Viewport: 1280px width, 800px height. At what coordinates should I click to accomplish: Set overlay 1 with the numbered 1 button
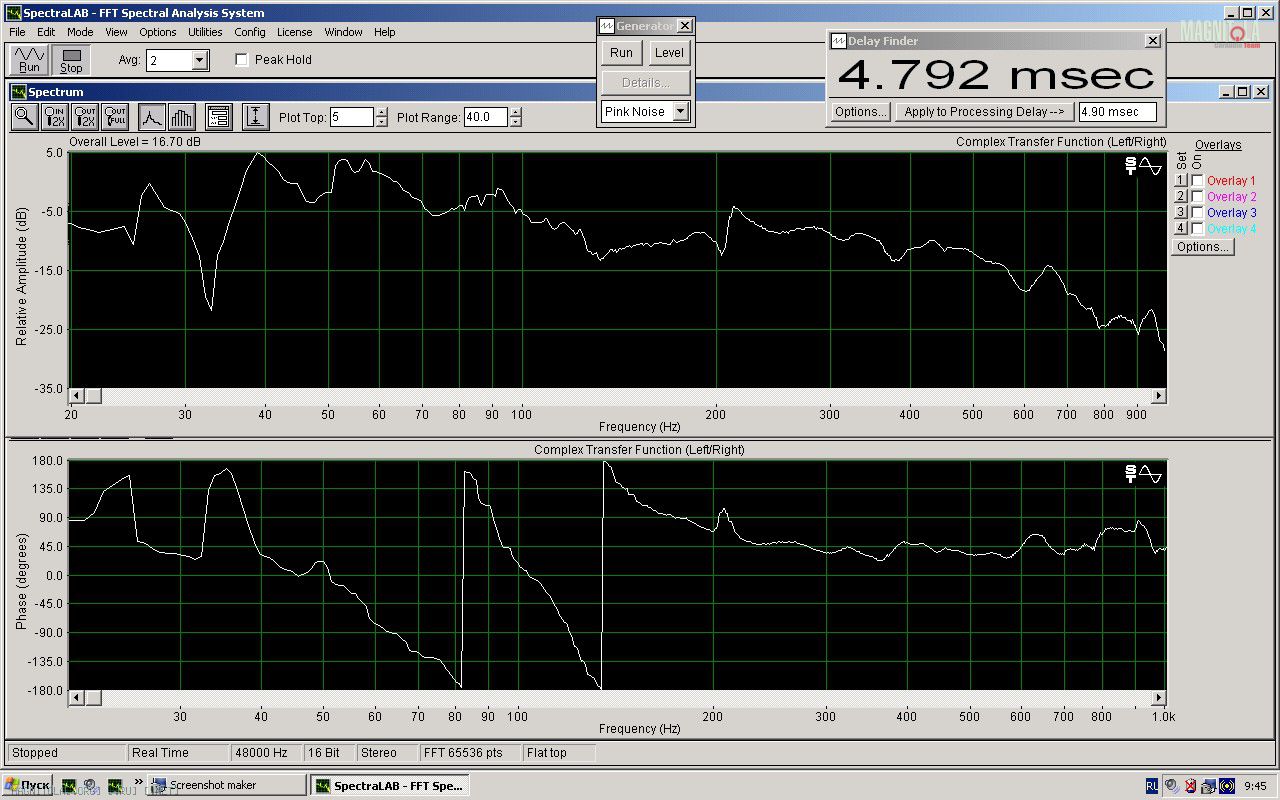[1180, 181]
